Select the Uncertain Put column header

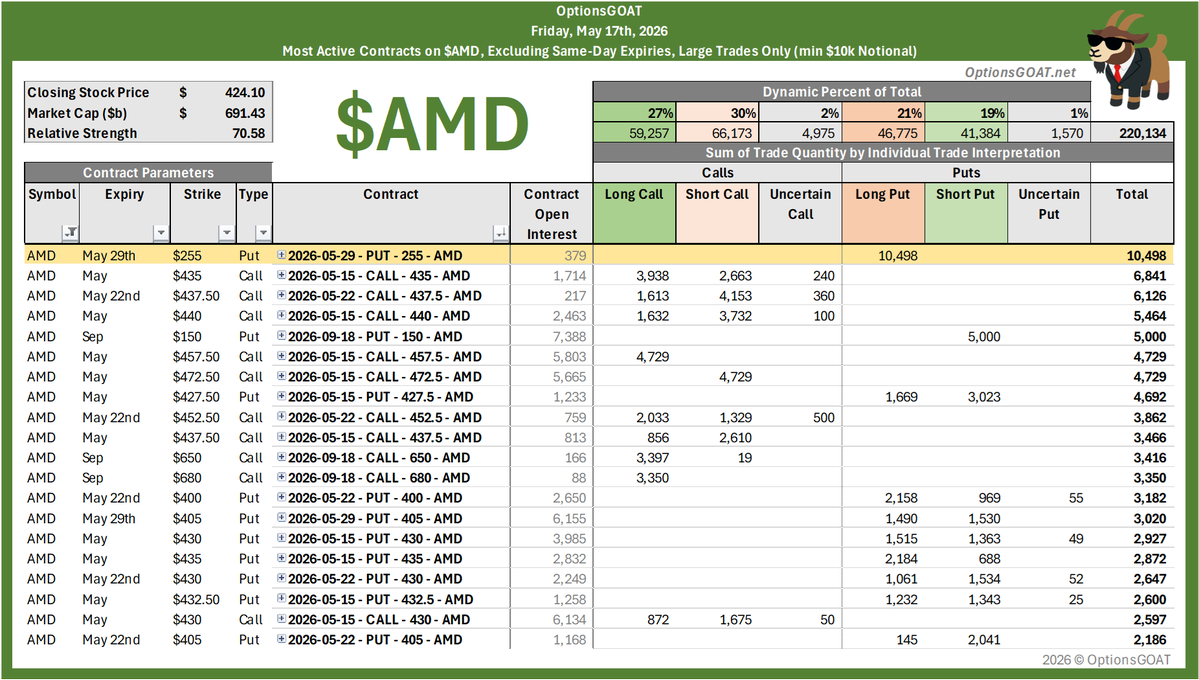click(1049, 213)
